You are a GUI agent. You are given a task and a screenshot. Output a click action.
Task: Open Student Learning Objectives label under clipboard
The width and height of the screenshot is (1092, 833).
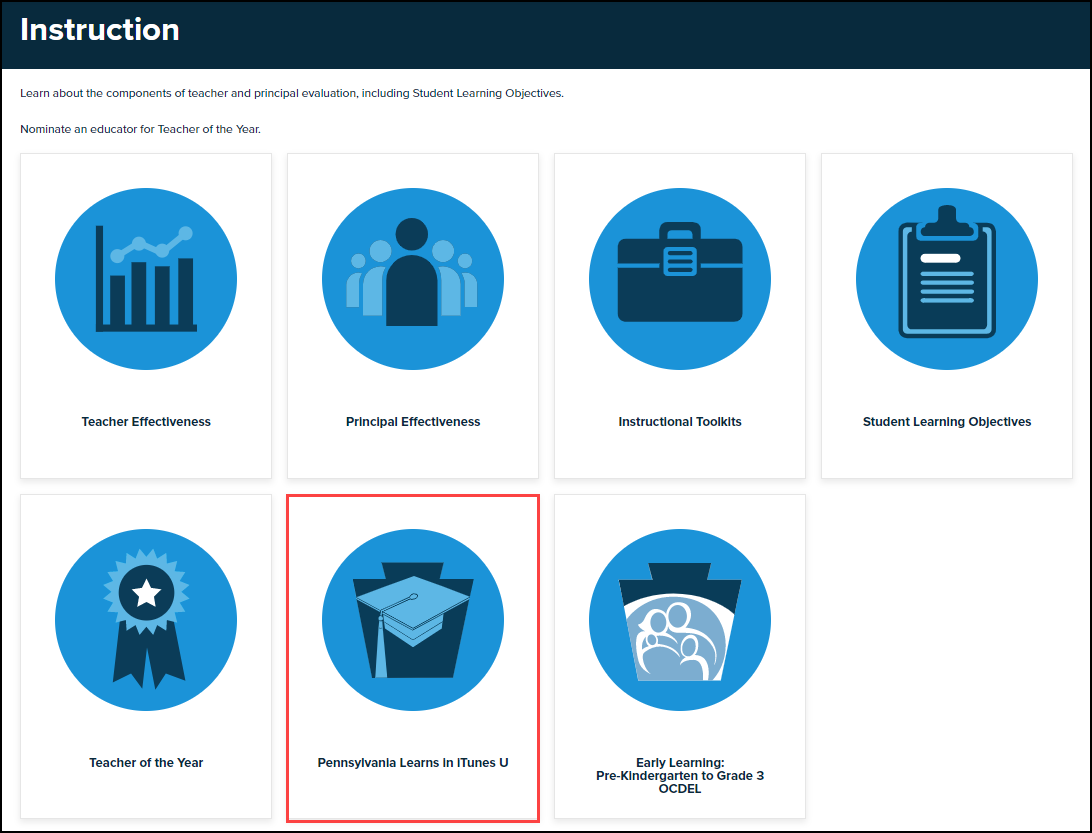click(947, 422)
